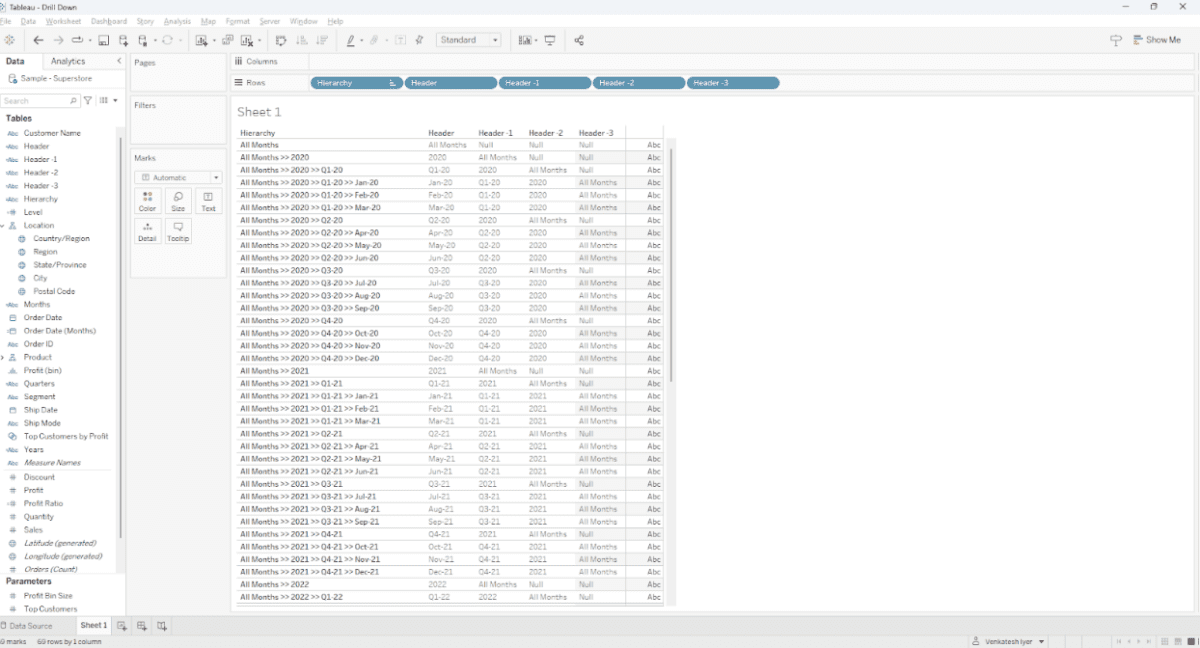Open the Size marks card
This screenshot has height=648, width=1200.
pyautogui.click(x=178, y=201)
